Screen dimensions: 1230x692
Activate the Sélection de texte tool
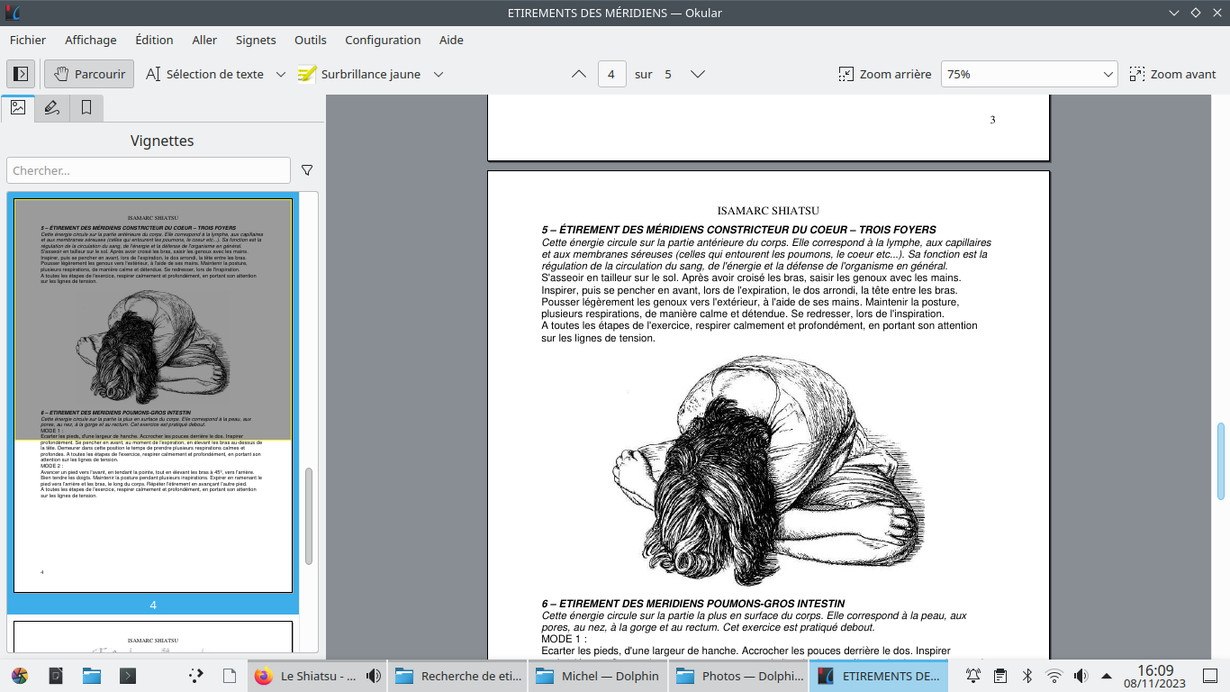205,74
